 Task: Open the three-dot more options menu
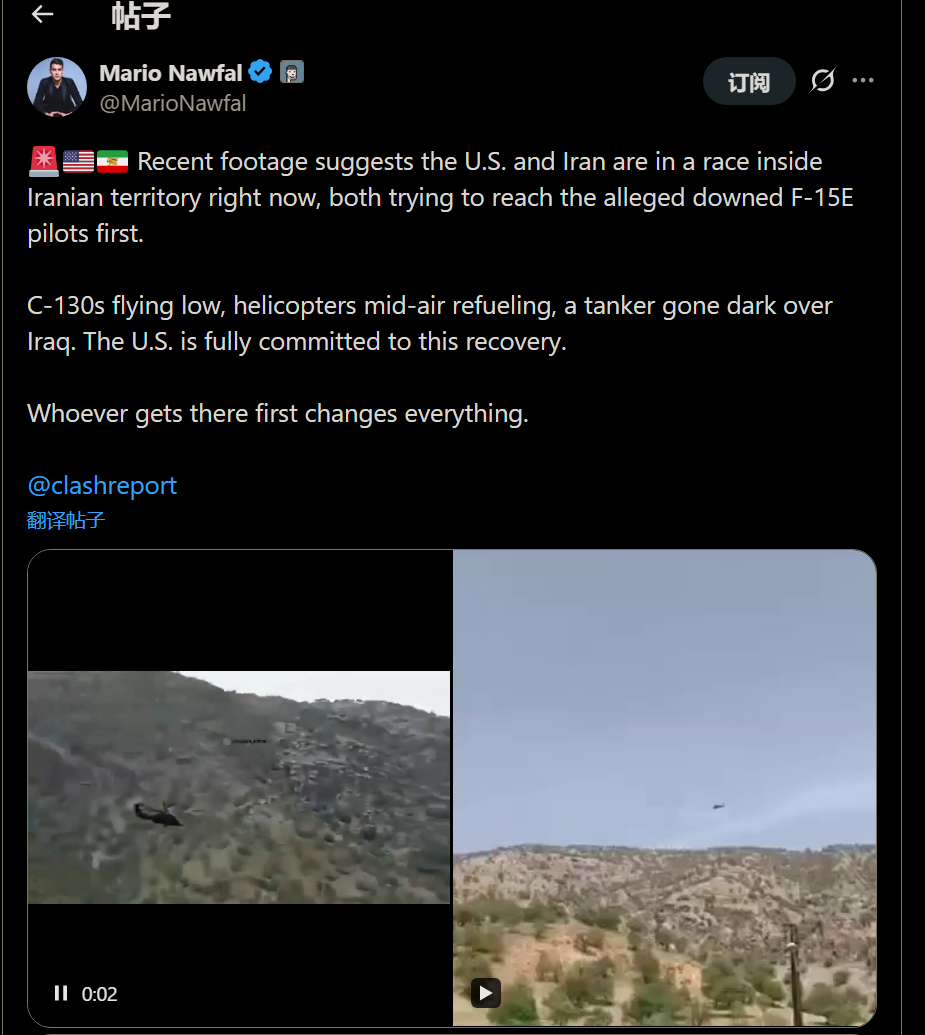pyautogui.click(x=863, y=81)
